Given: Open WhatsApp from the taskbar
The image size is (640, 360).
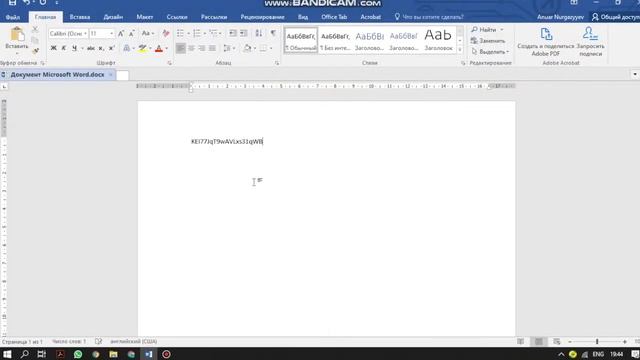Looking at the screenshot, I should [x=78, y=354].
